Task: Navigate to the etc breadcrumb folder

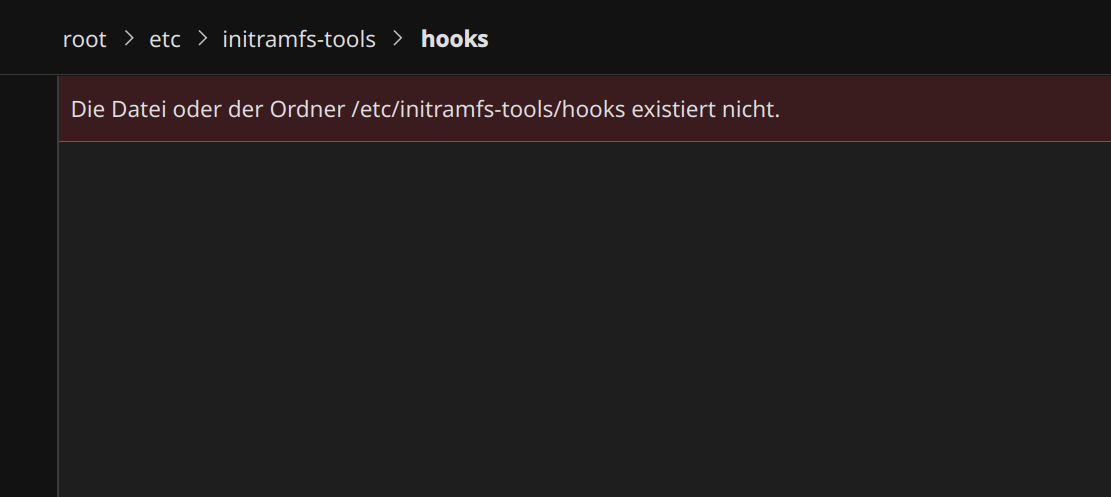Action: click(x=165, y=39)
